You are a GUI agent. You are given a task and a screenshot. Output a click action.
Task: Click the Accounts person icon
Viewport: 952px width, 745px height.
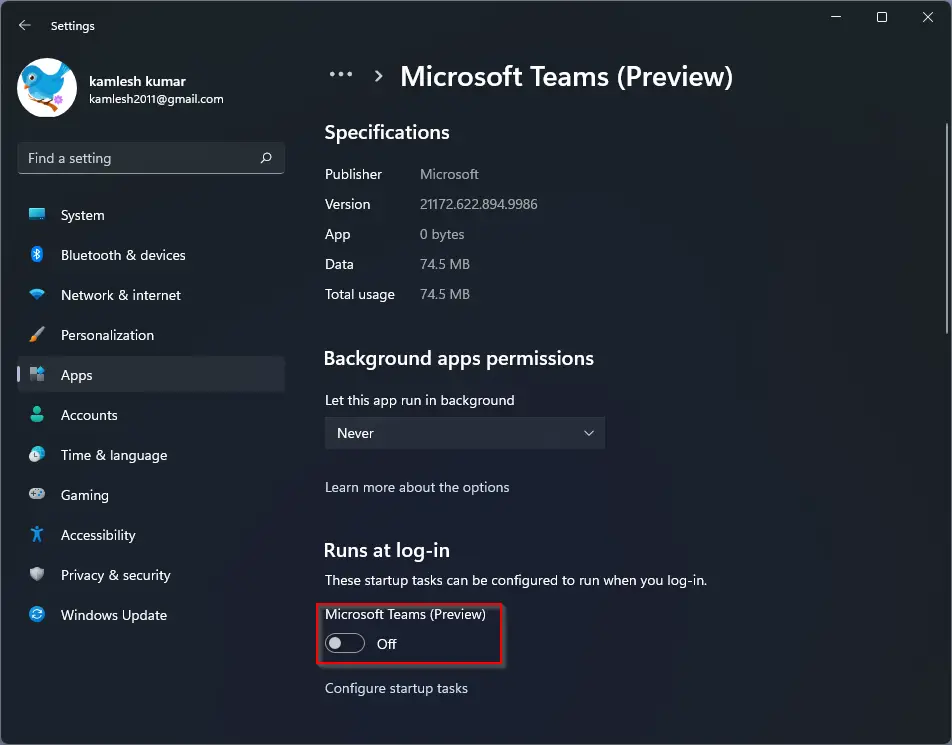click(x=37, y=415)
